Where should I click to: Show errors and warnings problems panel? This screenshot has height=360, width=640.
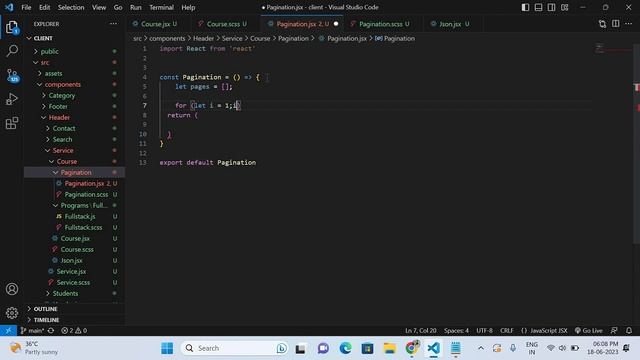tap(74, 330)
